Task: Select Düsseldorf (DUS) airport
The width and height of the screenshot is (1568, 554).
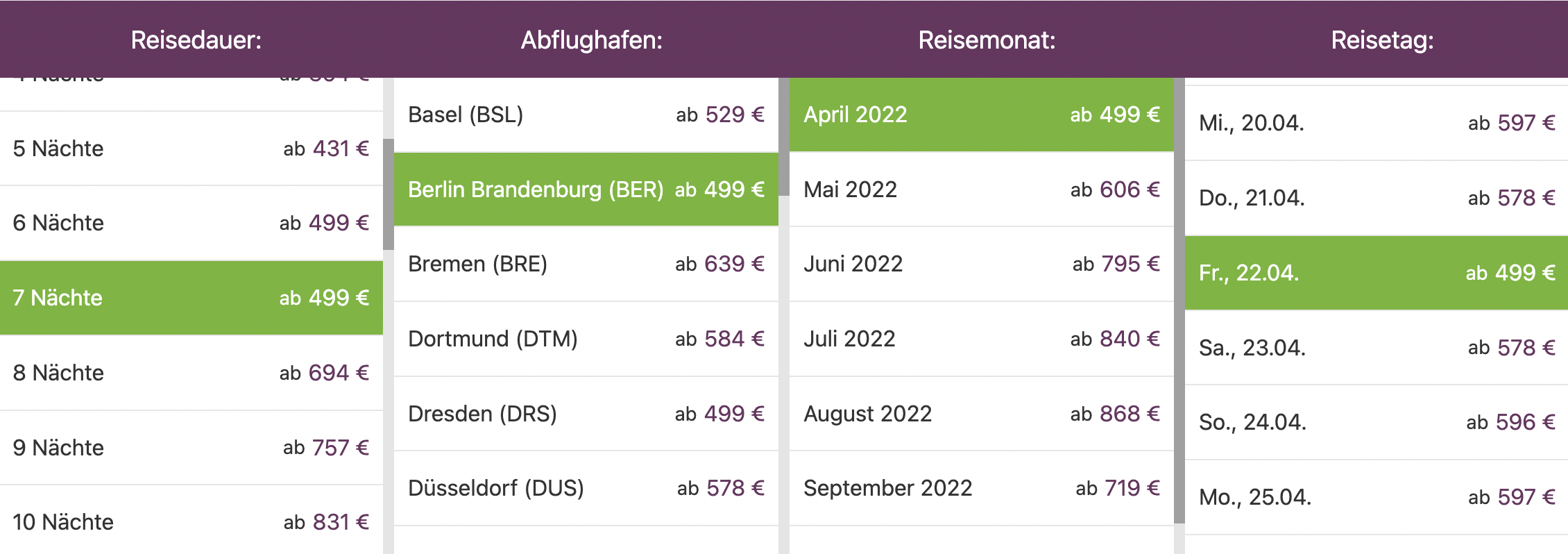Action: (x=586, y=488)
